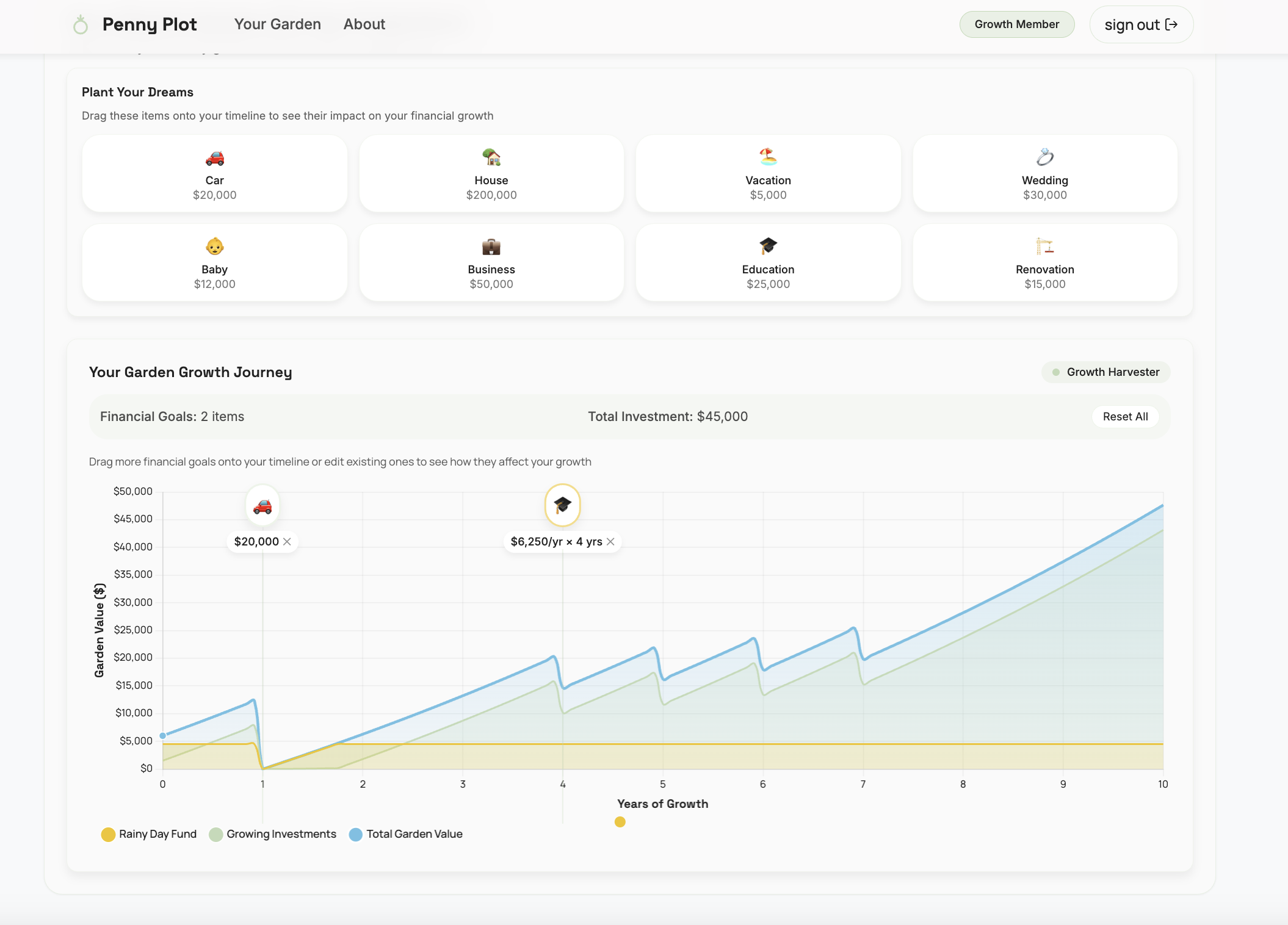Remove the $6,250/yr education goal
This screenshot has height=925, width=1288.
610,542
